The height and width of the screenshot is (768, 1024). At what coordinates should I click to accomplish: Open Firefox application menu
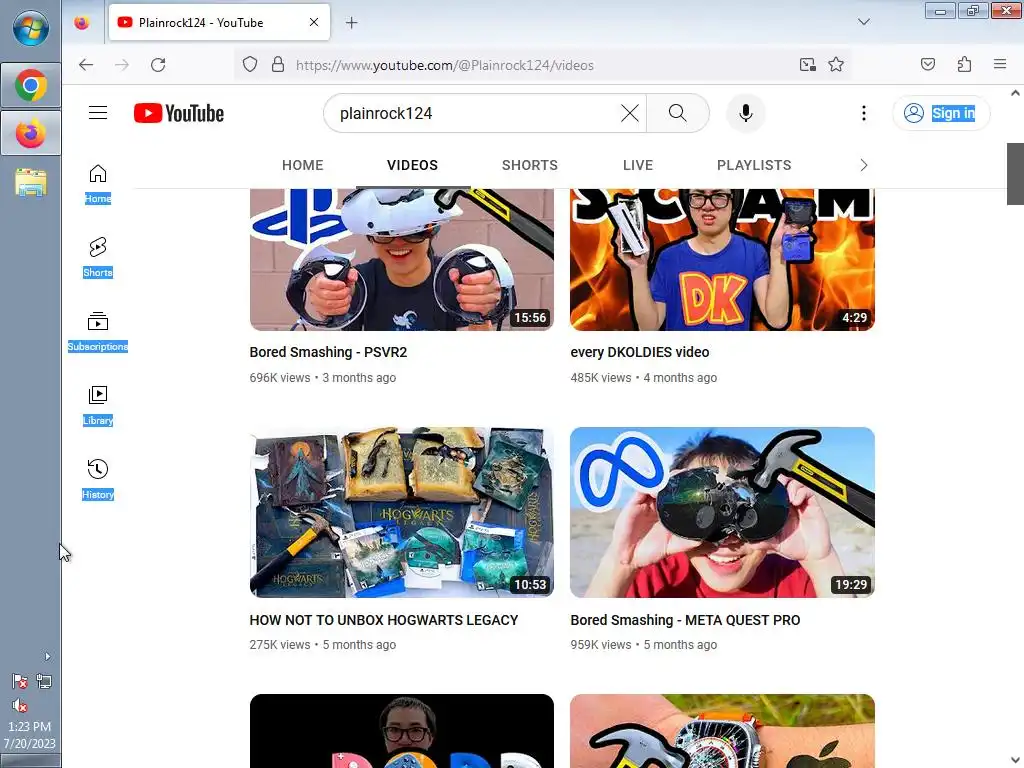[999, 64]
